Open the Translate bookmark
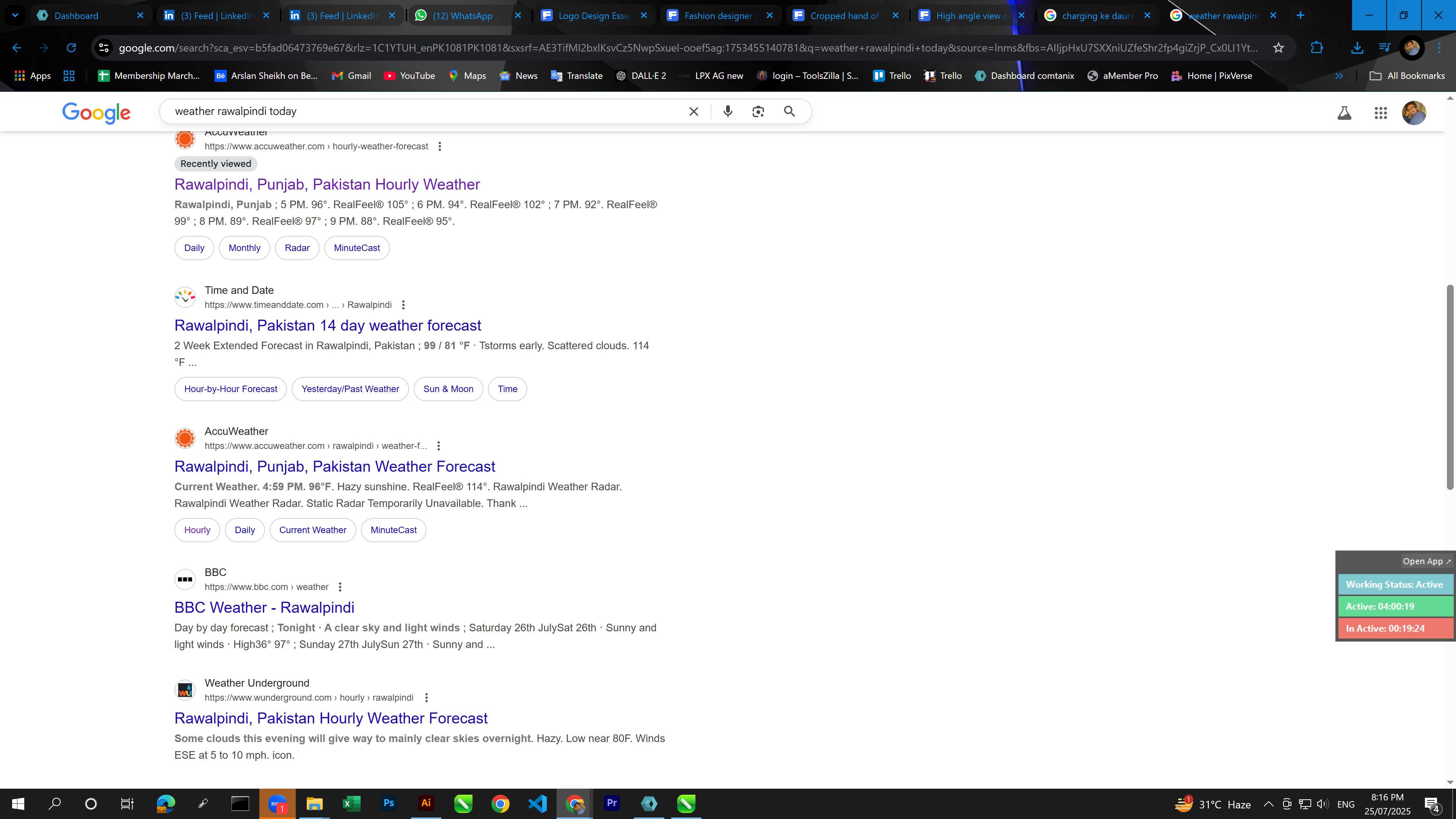Viewport: 1456px width, 819px height. coord(576,76)
